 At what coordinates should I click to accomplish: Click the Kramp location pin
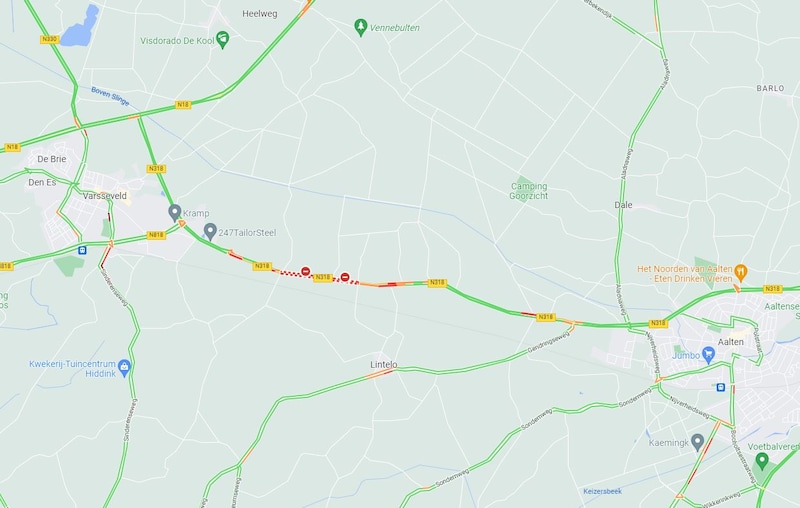[x=174, y=212]
